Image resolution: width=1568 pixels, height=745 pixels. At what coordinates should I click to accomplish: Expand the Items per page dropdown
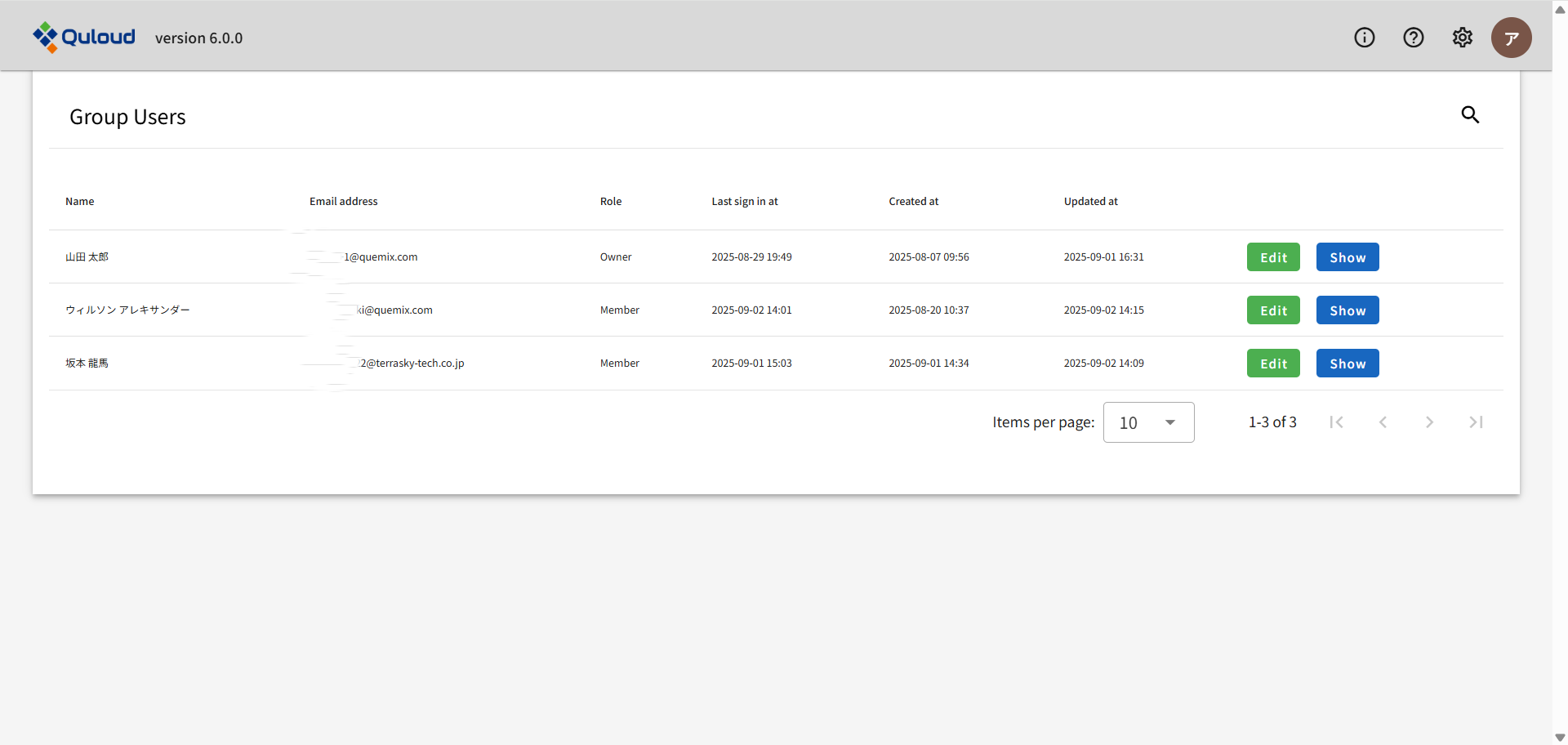1148,422
